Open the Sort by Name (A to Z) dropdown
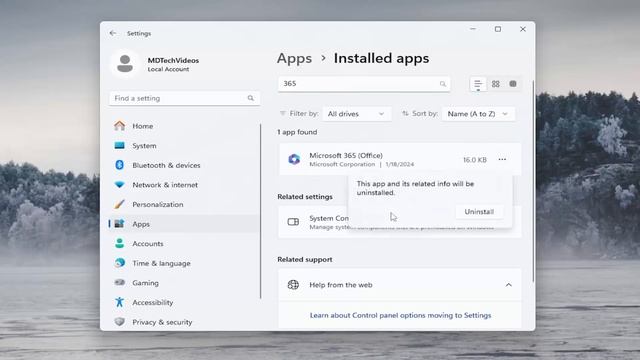 (478, 114)
